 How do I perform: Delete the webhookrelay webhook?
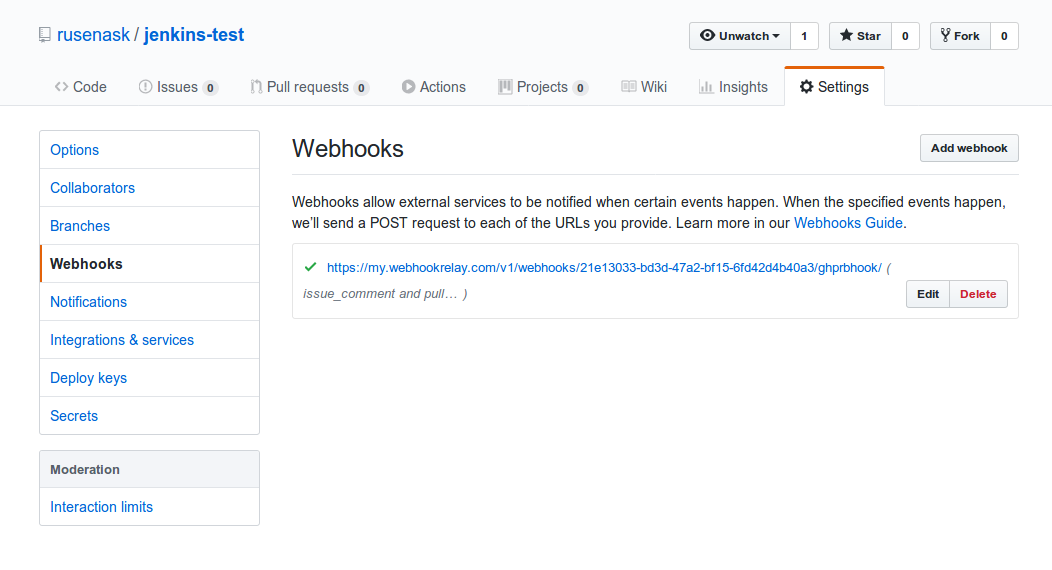[978, 294]
